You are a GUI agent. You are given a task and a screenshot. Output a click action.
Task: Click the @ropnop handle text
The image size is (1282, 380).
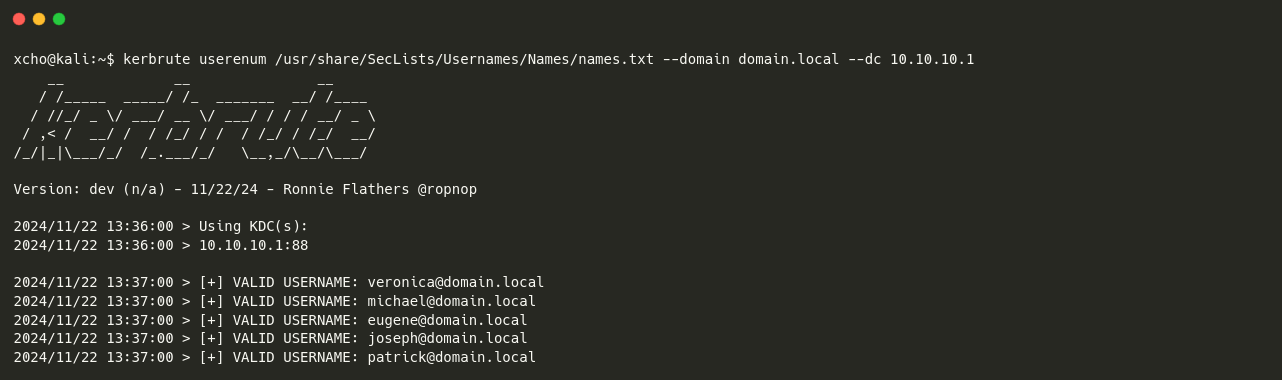pyautogui.click(x=447, y=189)
